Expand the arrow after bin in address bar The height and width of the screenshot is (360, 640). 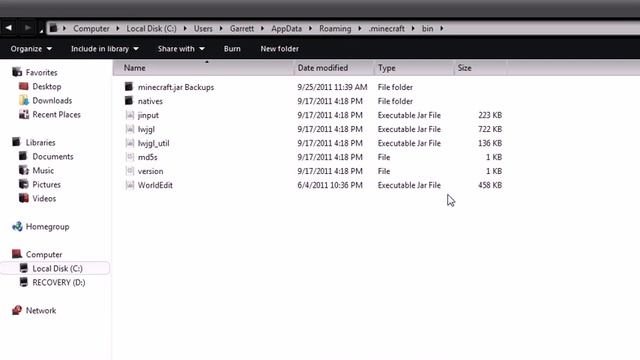point(441,28)
